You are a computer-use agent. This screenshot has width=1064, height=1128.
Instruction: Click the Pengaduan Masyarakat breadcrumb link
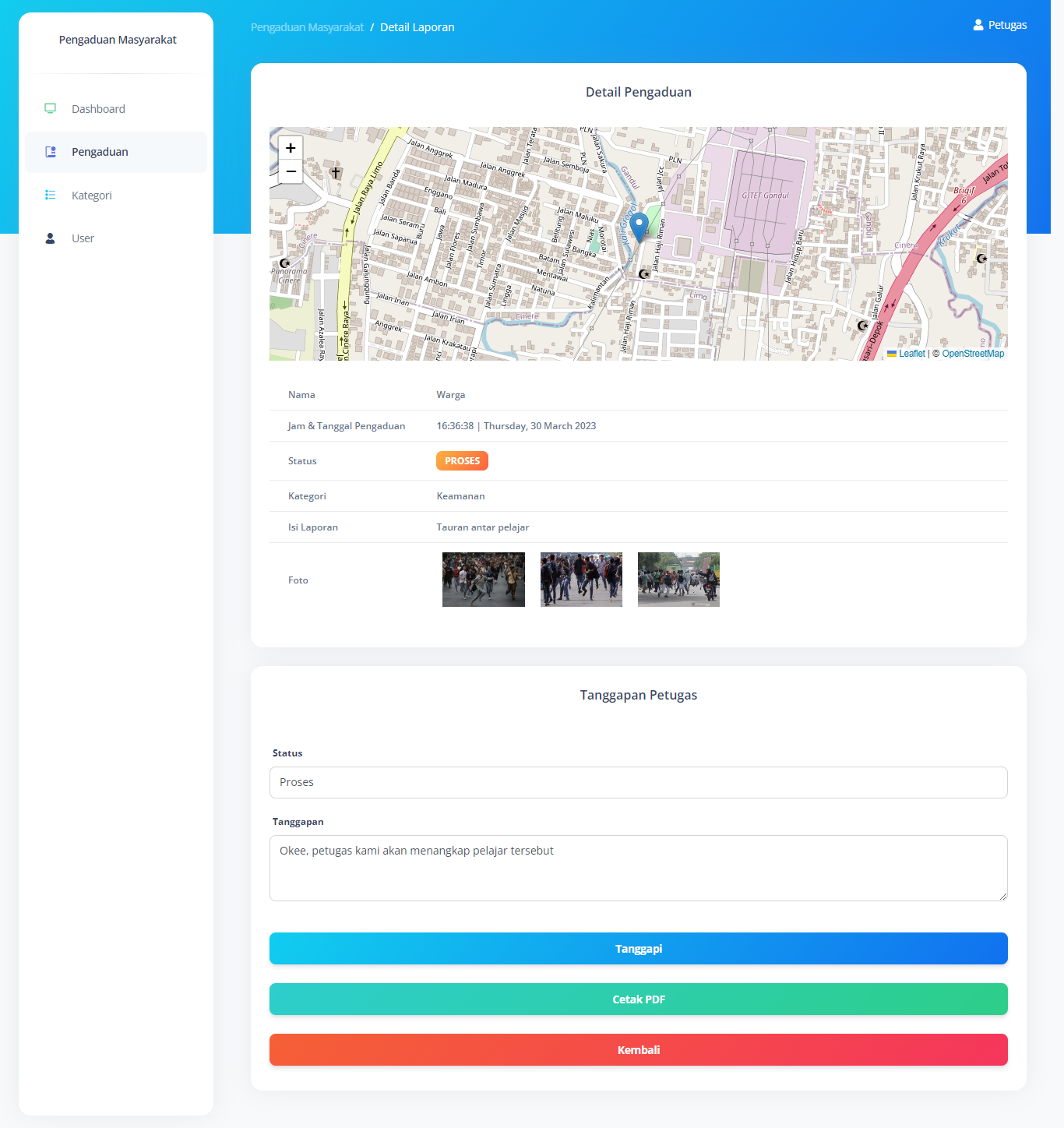(x=307, y=27)
